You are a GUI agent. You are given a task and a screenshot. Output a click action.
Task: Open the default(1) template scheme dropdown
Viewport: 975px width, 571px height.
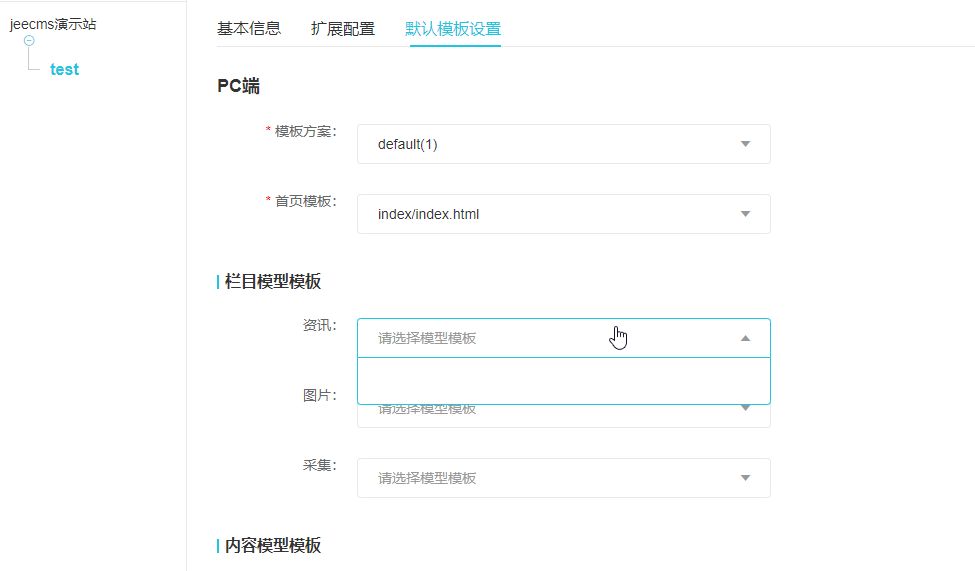click(540, 144)
